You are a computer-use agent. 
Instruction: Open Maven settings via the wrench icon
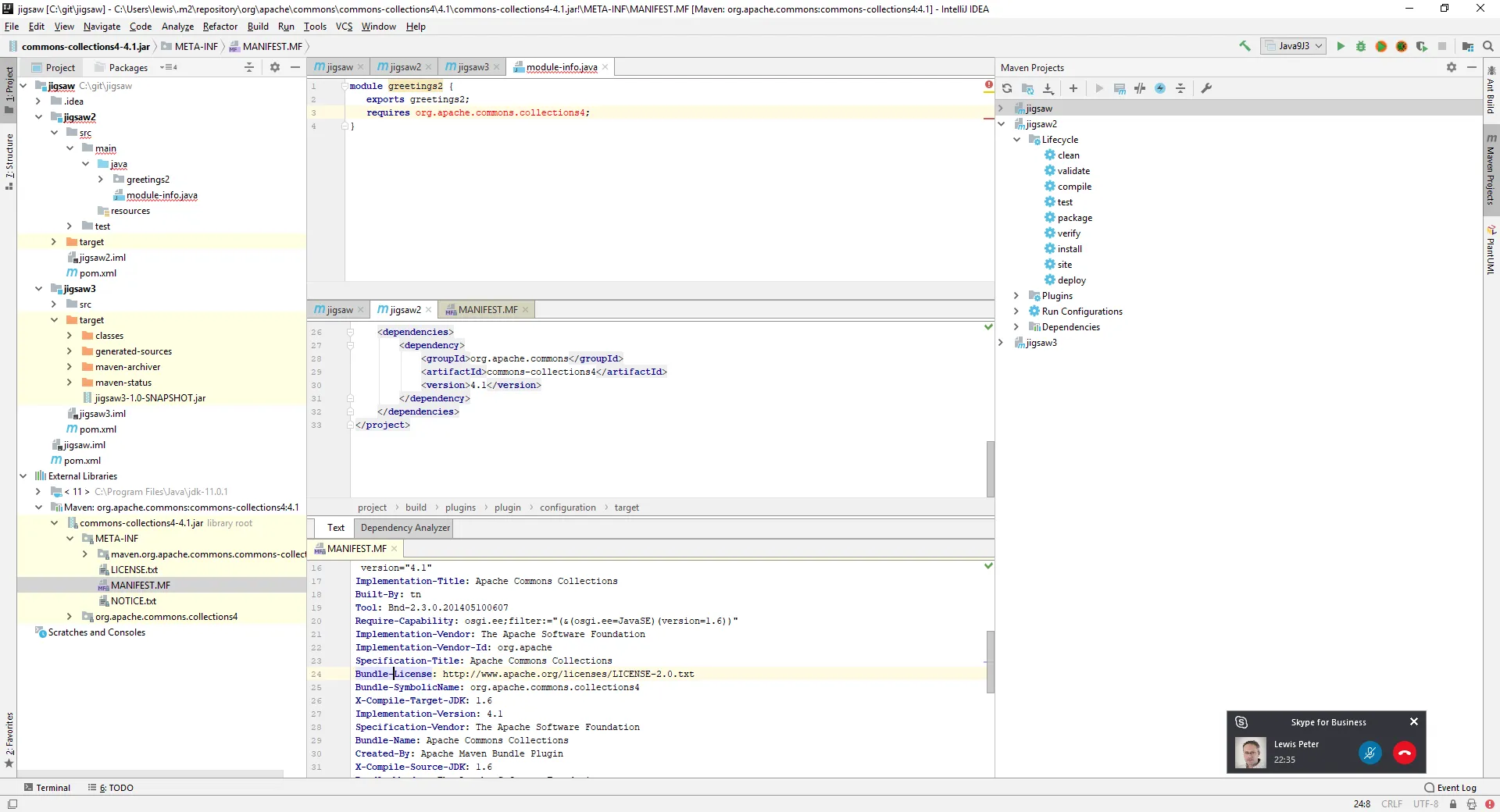click(x=1206, y=88)
